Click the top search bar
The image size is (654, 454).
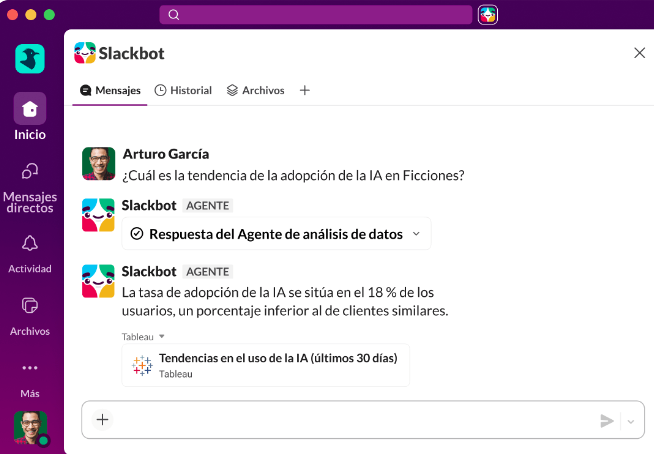tap(316, 15)
